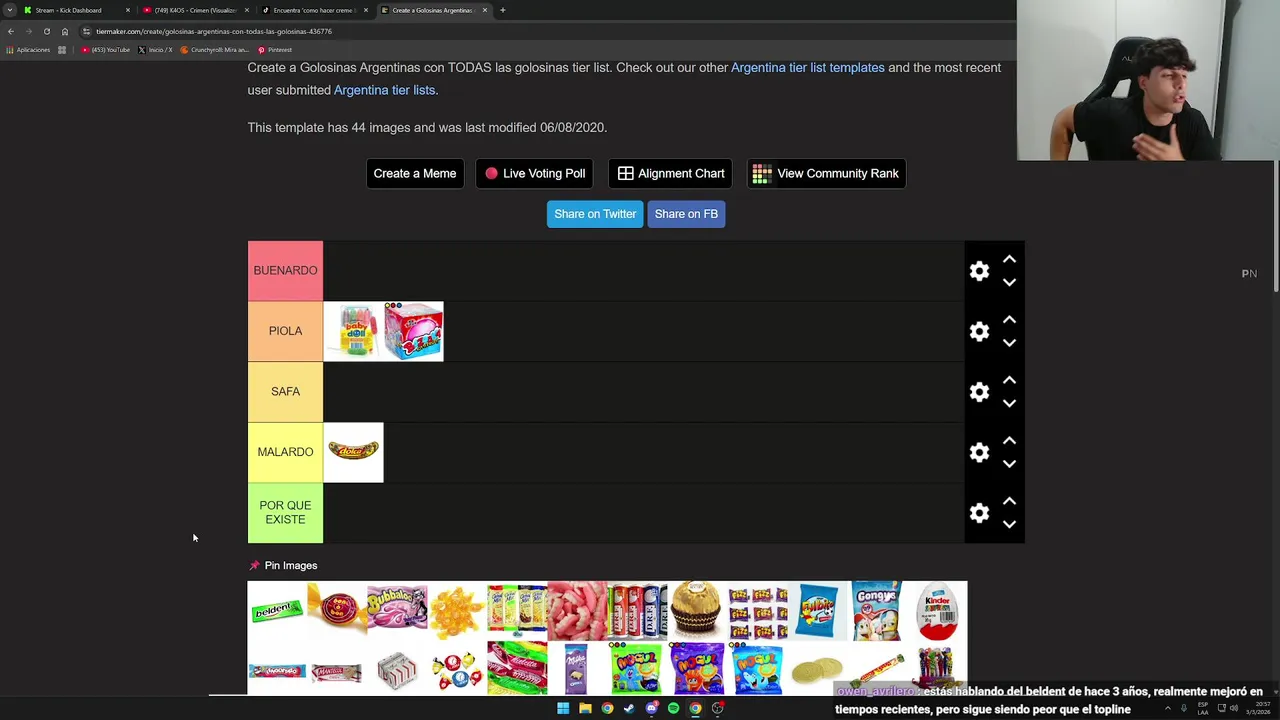Open settings gear for PIOLA tier
This screenshot has height=720, width=1280.
(979, 332)
